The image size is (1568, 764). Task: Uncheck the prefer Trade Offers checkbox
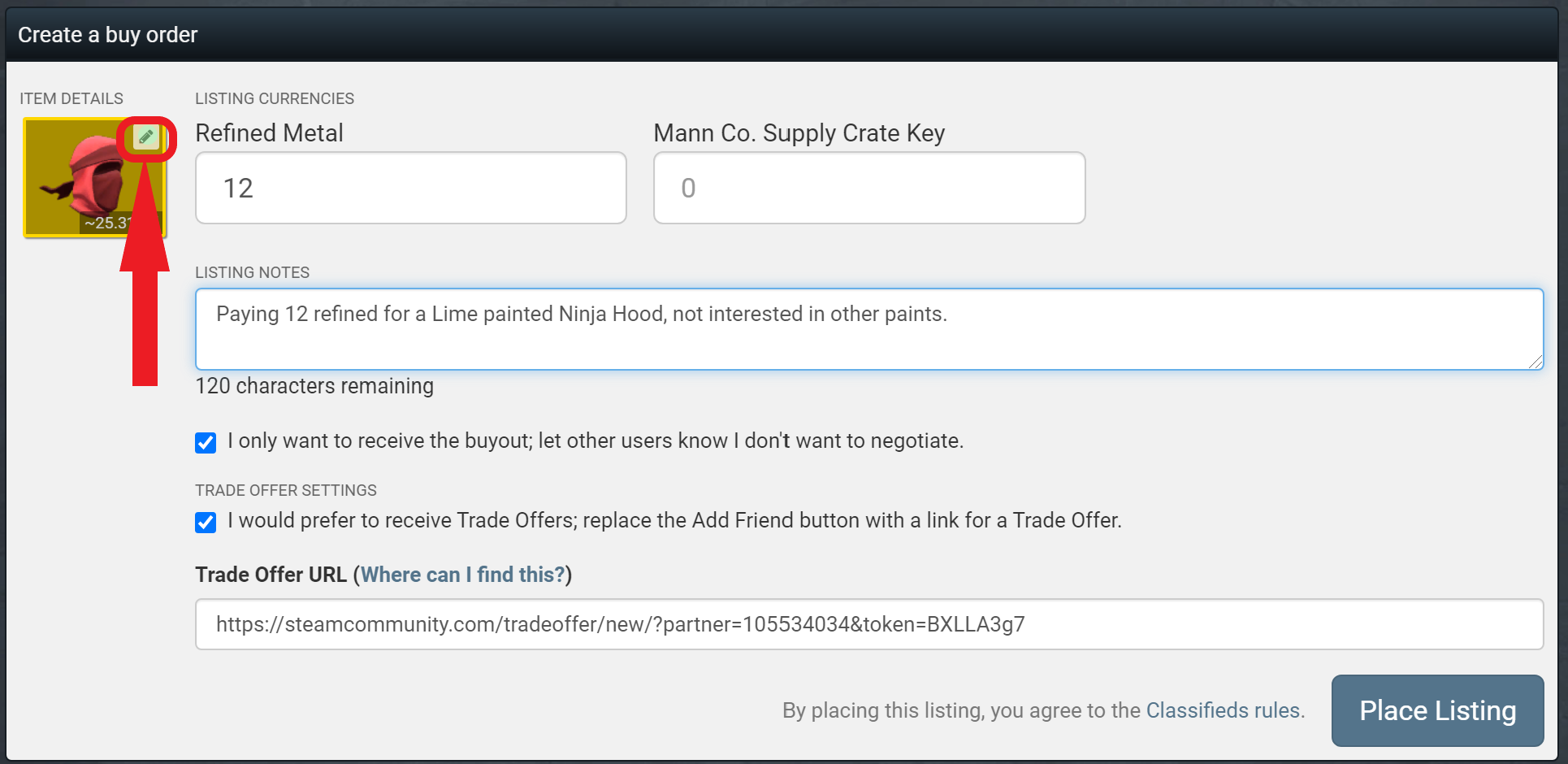[x=206, y=522]
